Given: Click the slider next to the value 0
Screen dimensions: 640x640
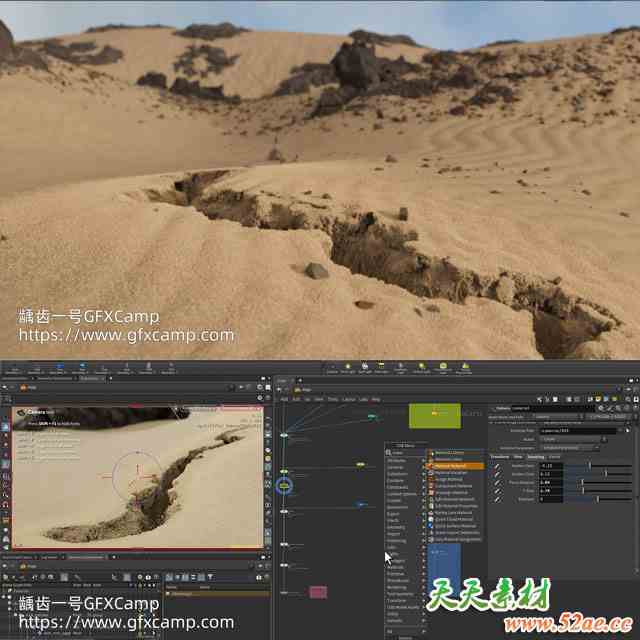Looking at the screenshot, I should click(x=598, y=499).
